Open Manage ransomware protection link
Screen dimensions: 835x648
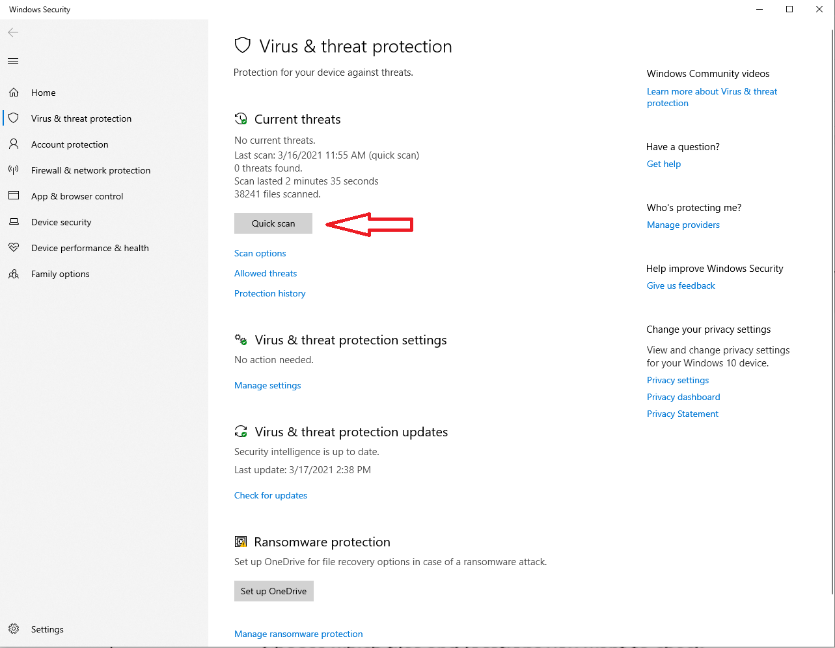click(x=298, y=634)
